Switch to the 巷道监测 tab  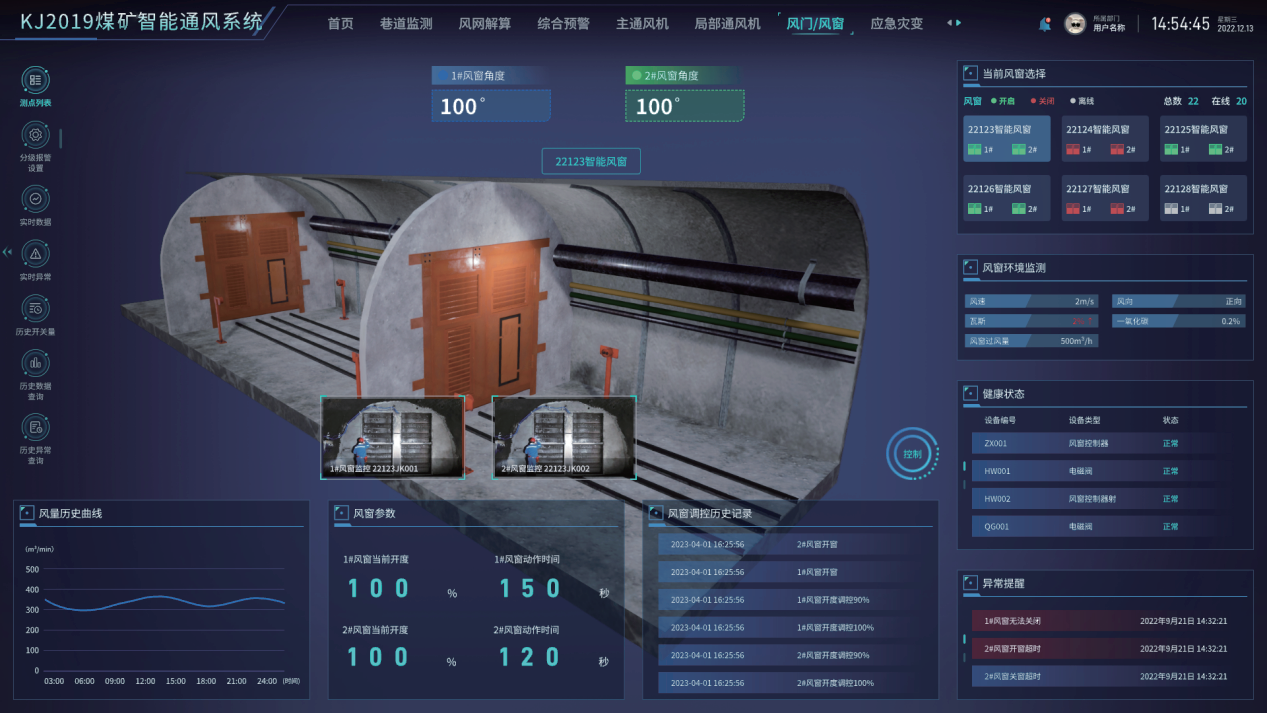[x=406, y=23]
